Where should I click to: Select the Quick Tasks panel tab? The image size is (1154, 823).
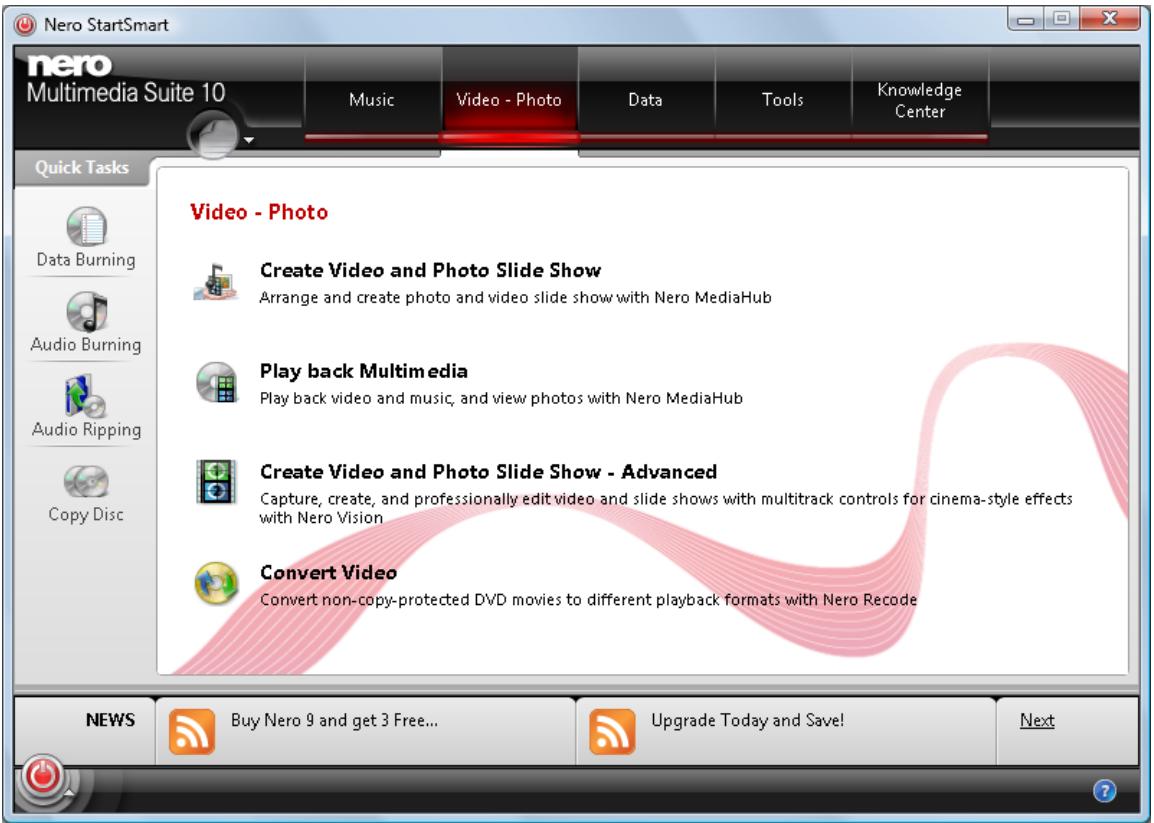point(82,168)
